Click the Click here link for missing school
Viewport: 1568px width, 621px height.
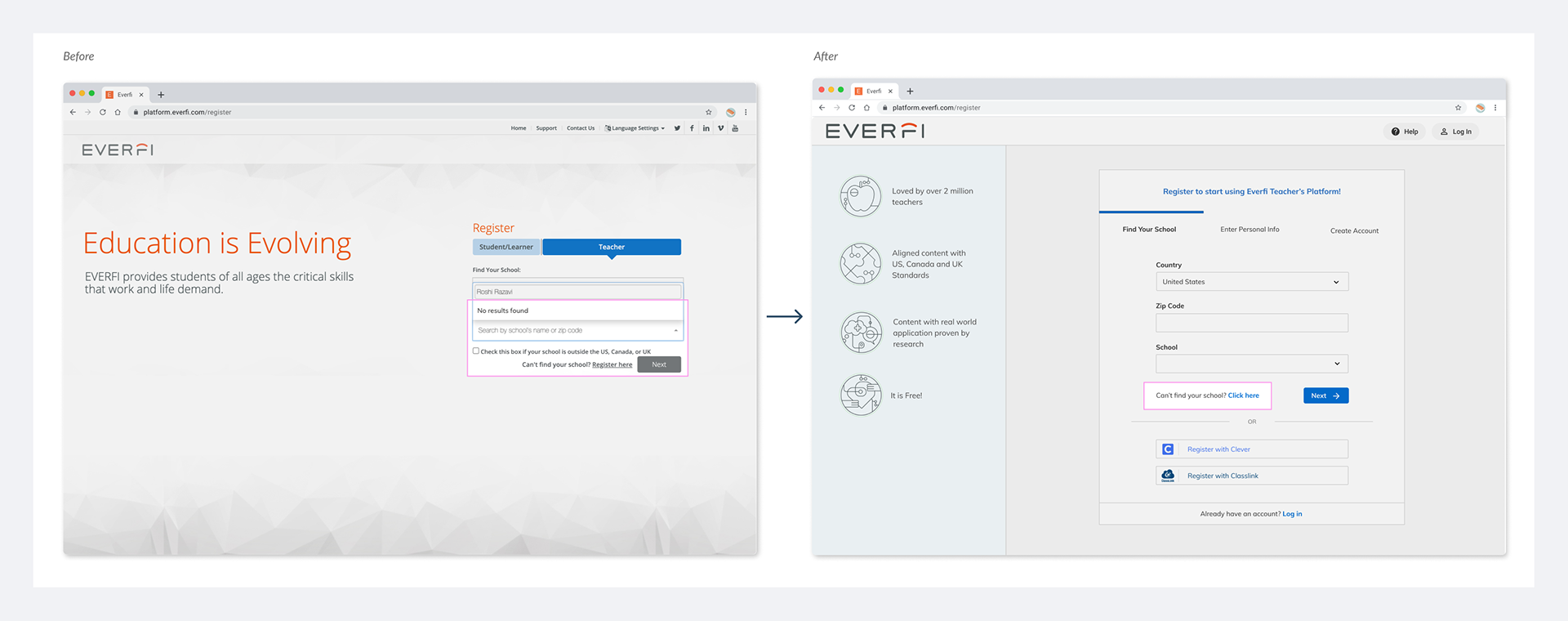(1243, 395)
